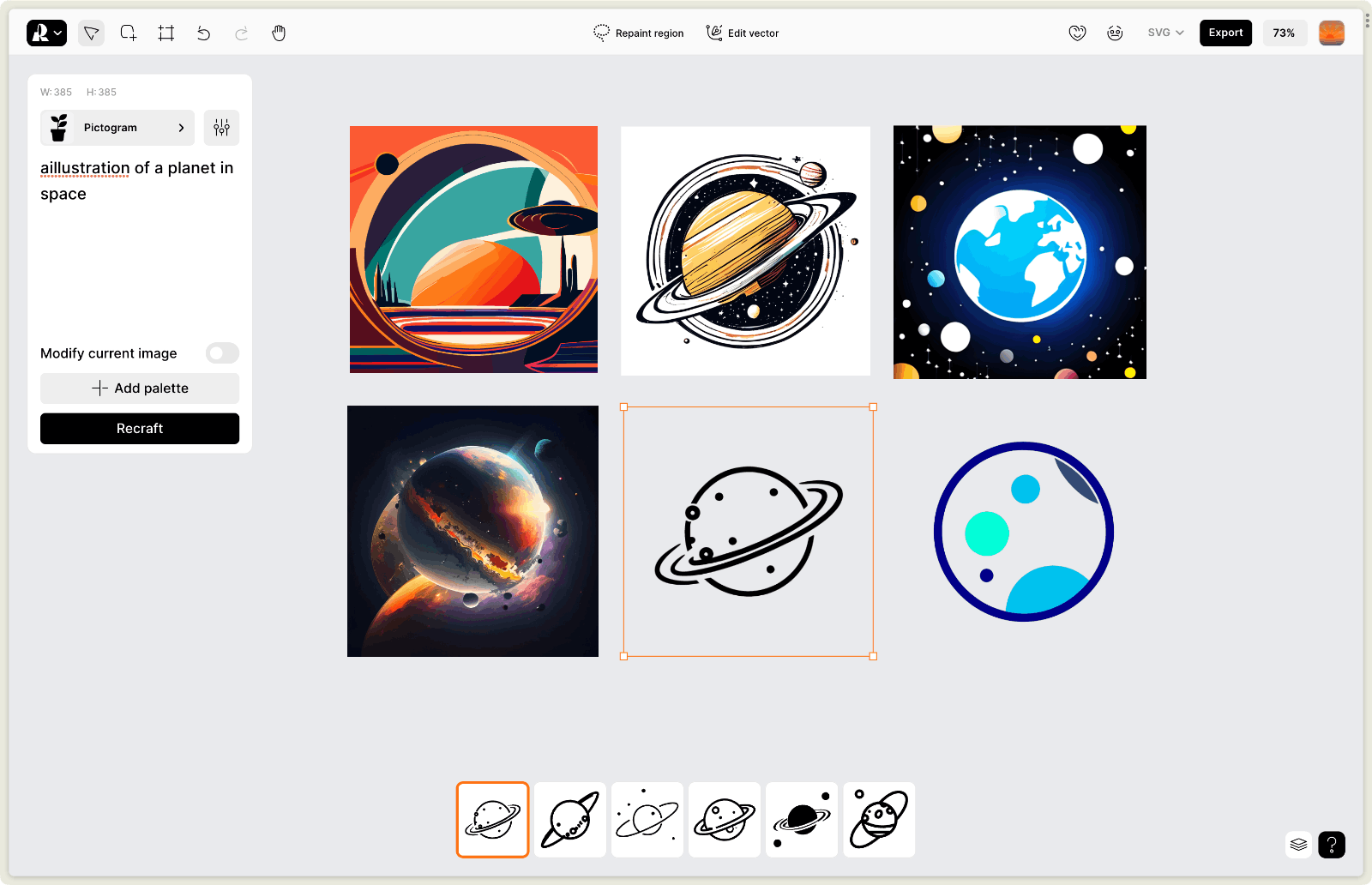The width and height of the screenshot is (1372, 885).
Task: Activate the hand pan tool
Action: (x=279, y=33)
